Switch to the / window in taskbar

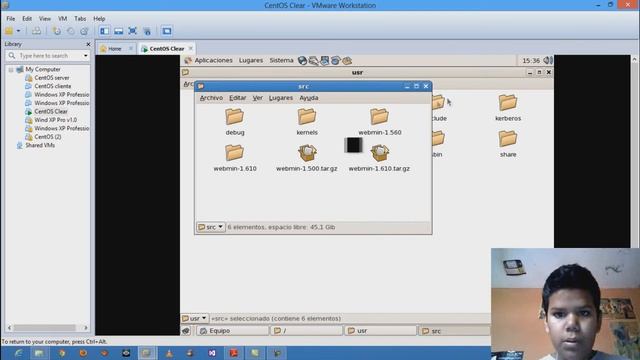tap(307, 331)
